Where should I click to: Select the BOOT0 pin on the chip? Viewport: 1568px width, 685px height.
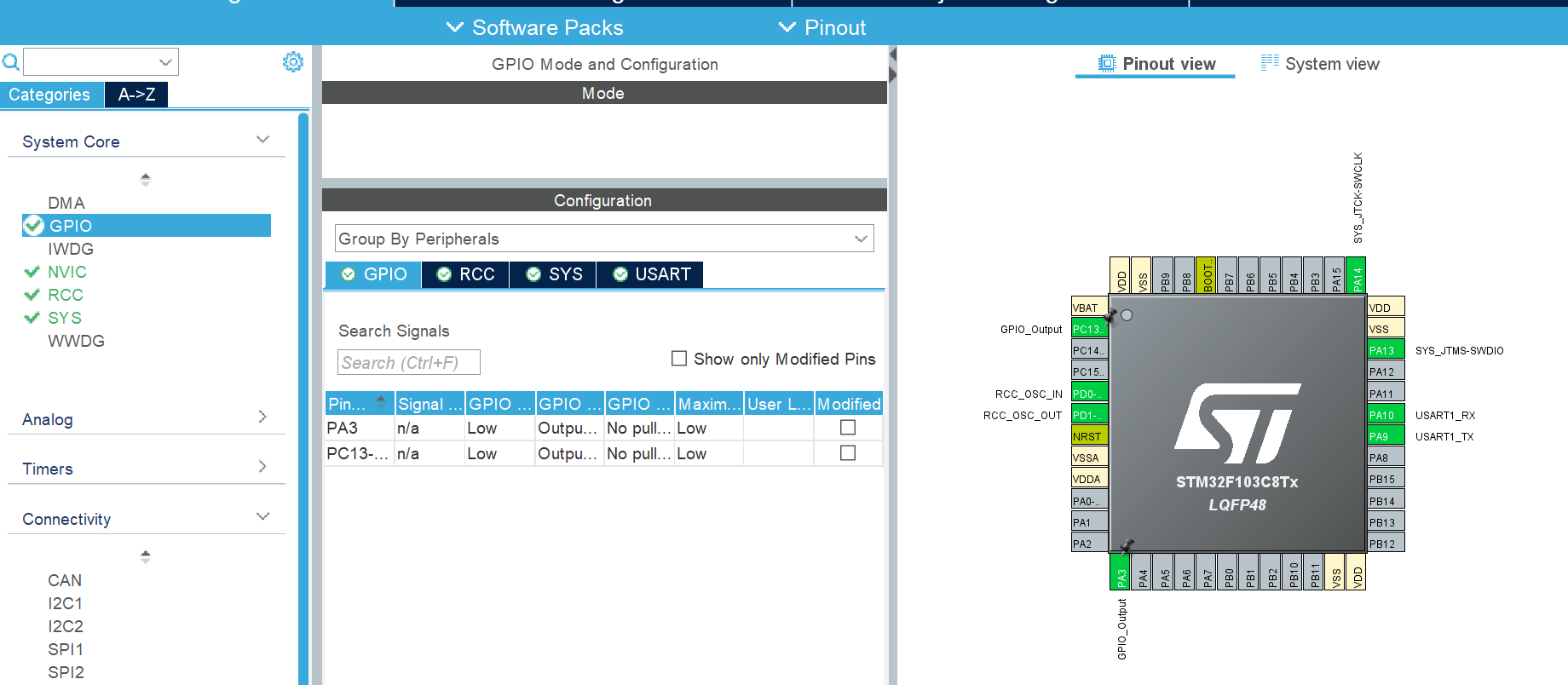[x=1207, y=275]
